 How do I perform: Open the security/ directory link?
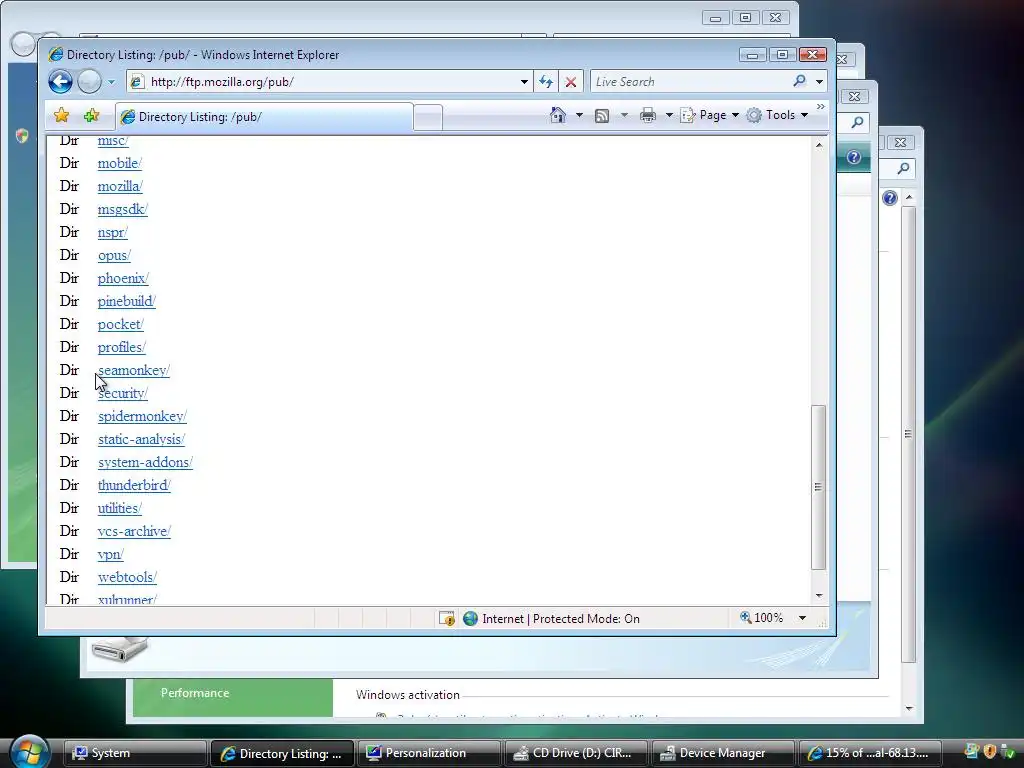(123, 393)
